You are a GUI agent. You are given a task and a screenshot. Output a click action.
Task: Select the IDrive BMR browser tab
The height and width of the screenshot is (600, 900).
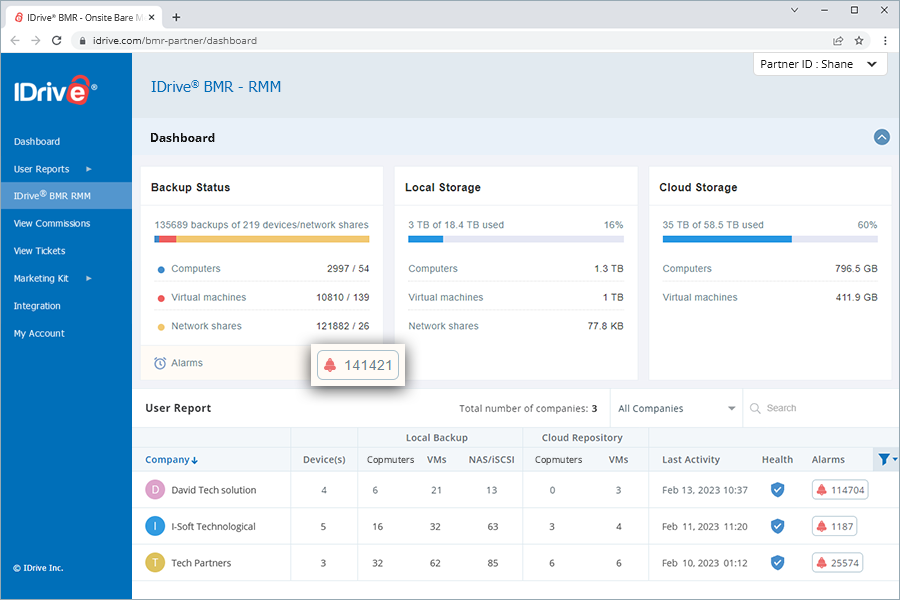(x=84, y=17)
